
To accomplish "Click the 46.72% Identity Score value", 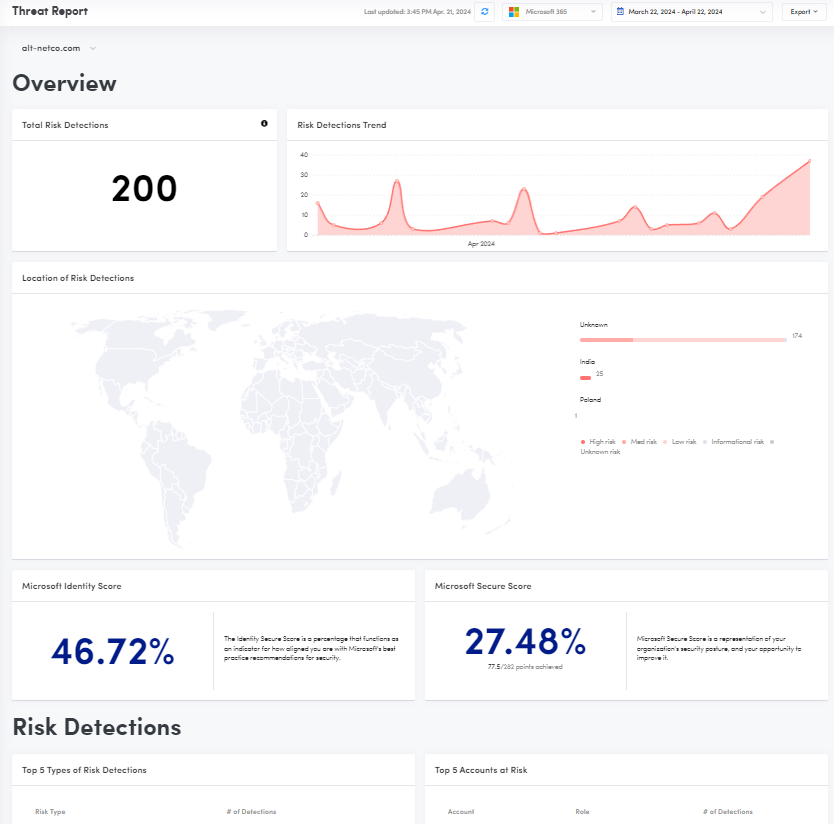I will point(113,652).
